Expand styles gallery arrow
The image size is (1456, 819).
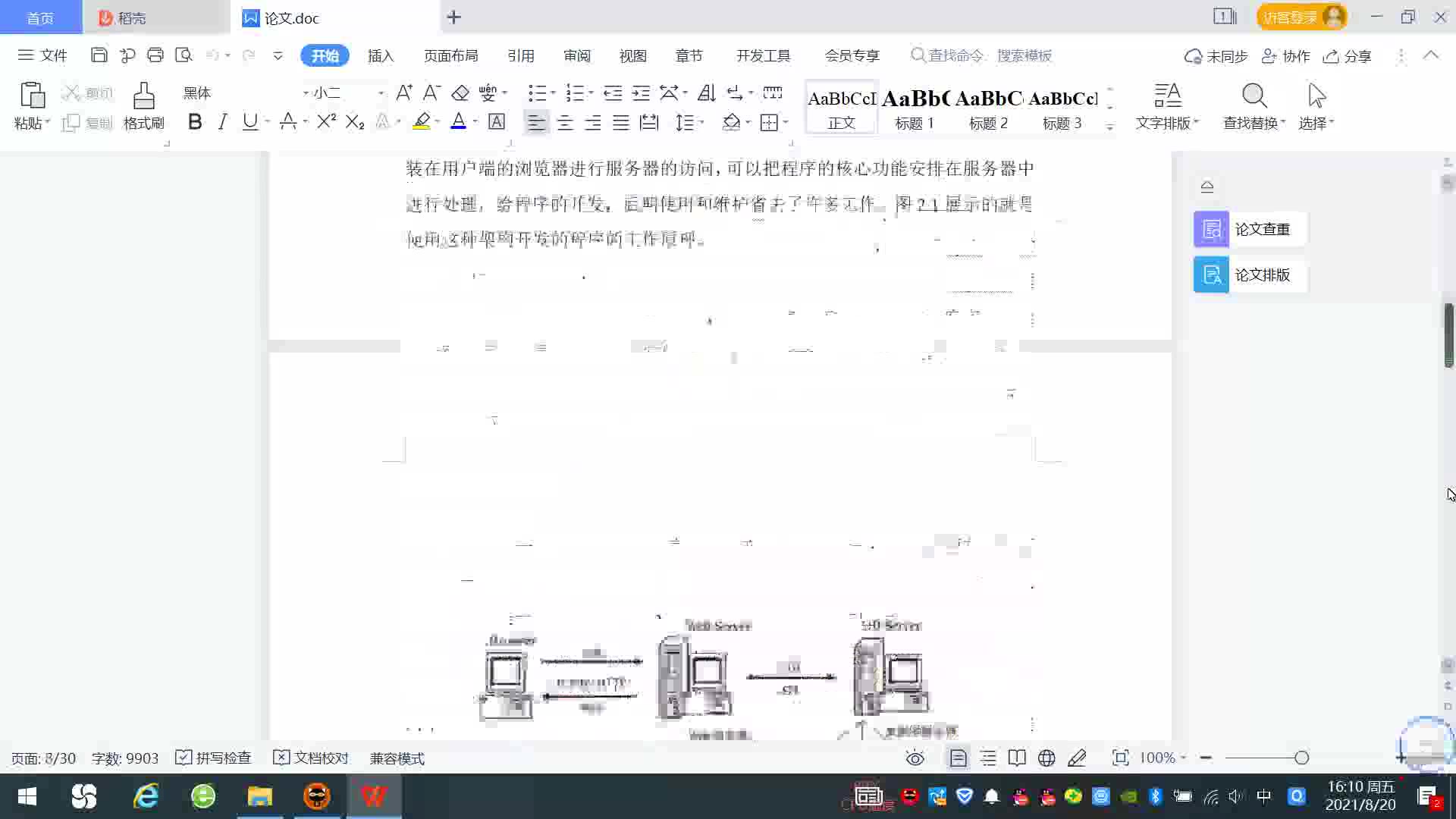[1109, 126]
